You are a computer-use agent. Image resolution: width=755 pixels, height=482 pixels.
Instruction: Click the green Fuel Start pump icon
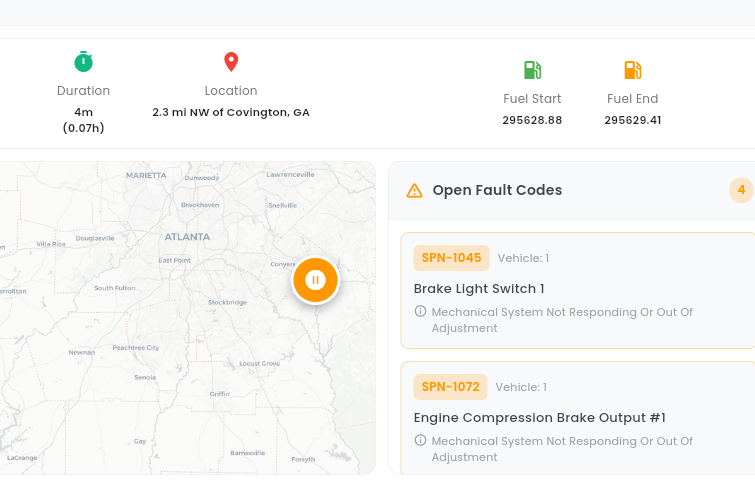click(532, 70)
